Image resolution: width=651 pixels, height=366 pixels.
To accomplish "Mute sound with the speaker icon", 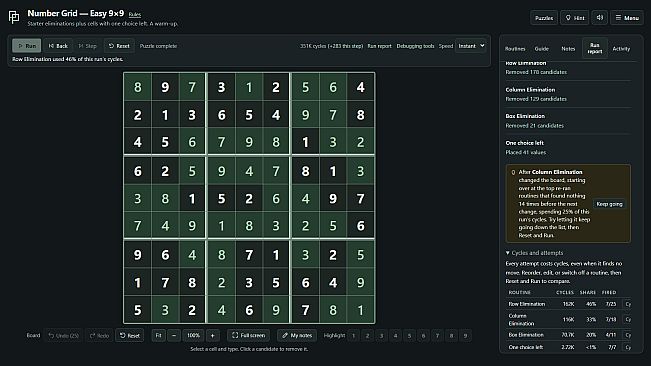I will 600,18.
